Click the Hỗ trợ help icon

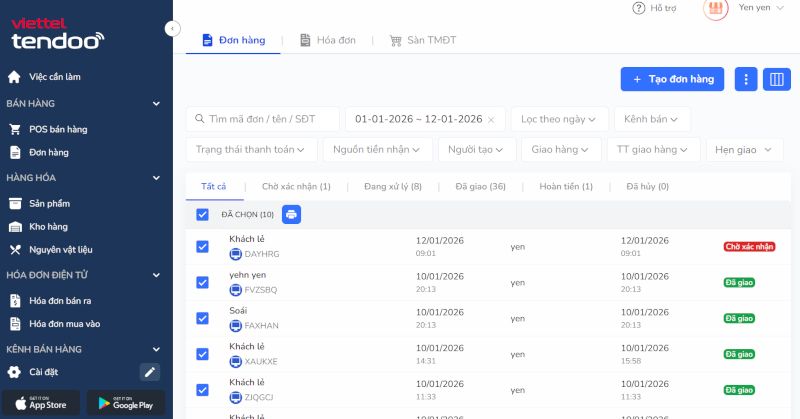[x=639, y=8]
